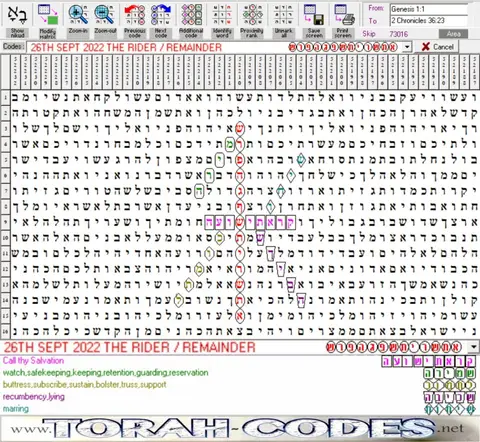Click the From field showing Genesis 1:1
The height and width of the screenshot is (442, 480).
429,9
